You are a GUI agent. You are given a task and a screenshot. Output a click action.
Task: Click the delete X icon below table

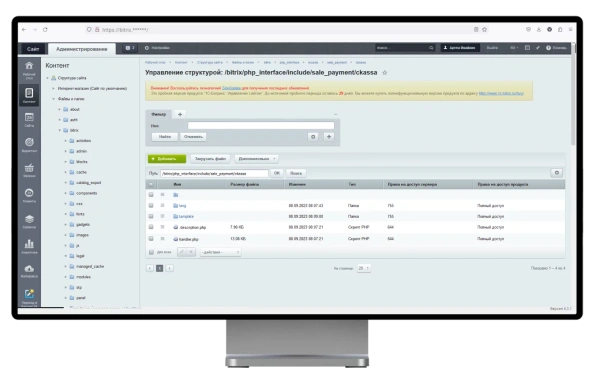click(191, 252)
